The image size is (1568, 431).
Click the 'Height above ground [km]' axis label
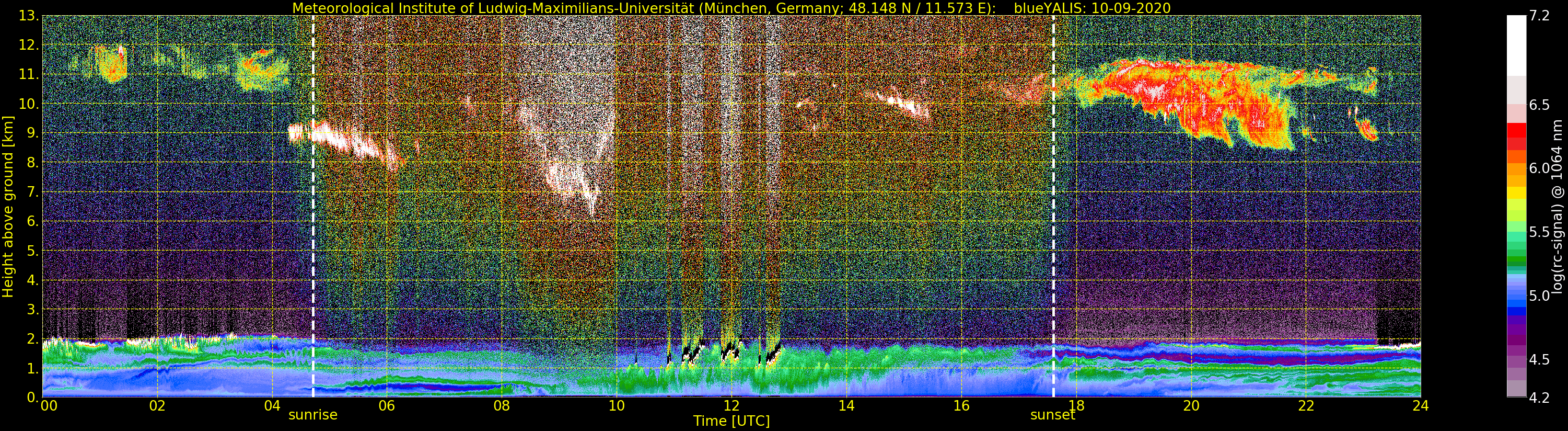click(8, 206)
